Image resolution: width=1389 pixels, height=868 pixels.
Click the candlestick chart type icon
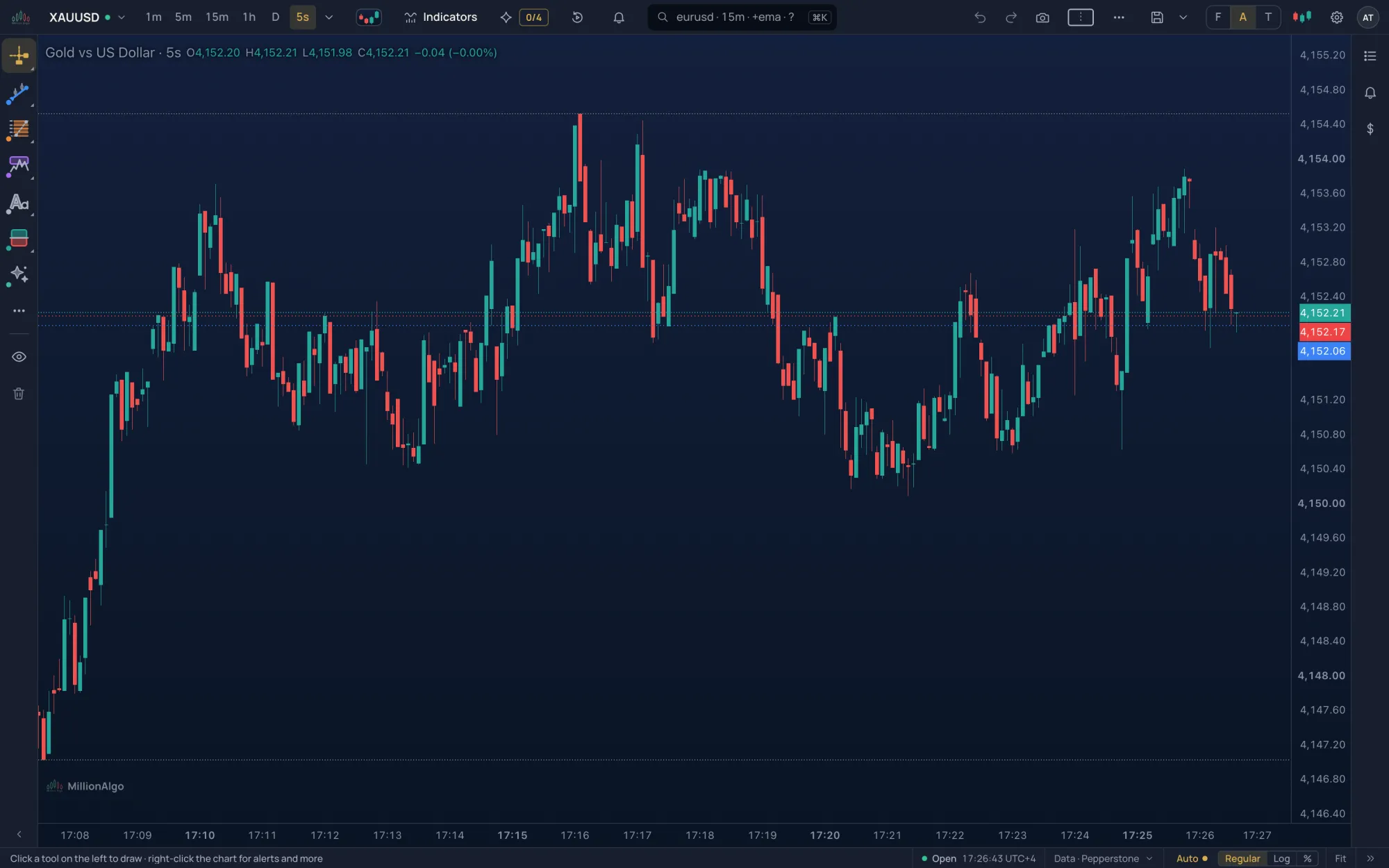click(369, 17)
